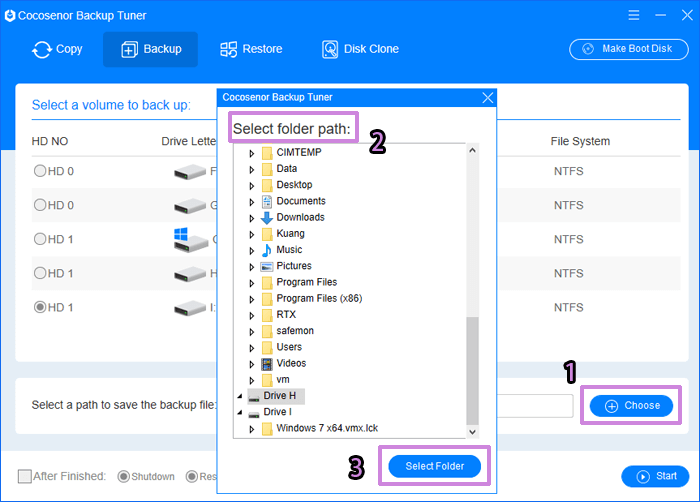Image resolution: width=700 pixels, height=502 pixels.
Task: Click the Program Files folder icon
Action: point(267,283)
